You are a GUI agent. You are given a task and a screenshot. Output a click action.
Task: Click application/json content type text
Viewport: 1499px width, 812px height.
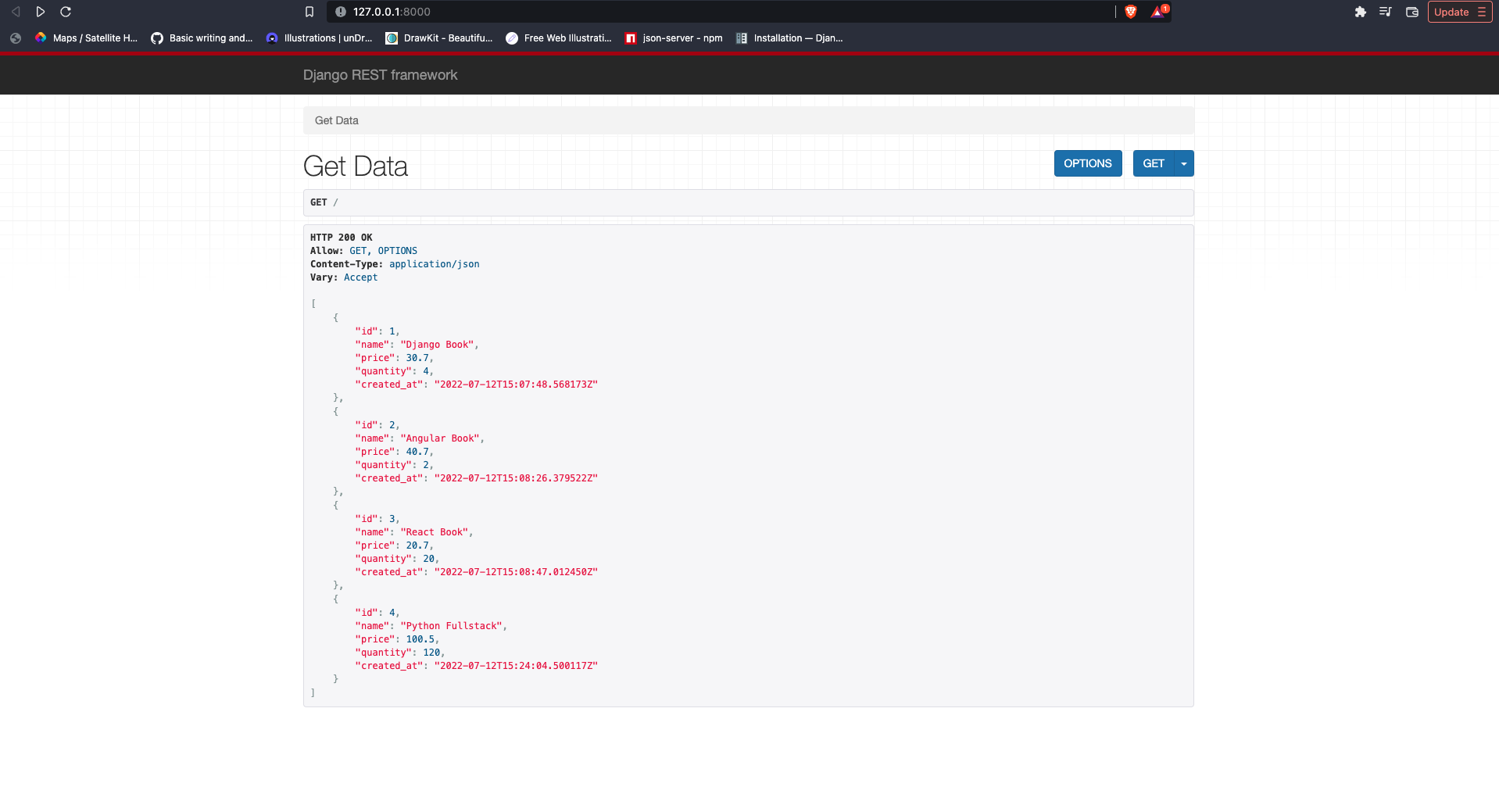[435, 264]
